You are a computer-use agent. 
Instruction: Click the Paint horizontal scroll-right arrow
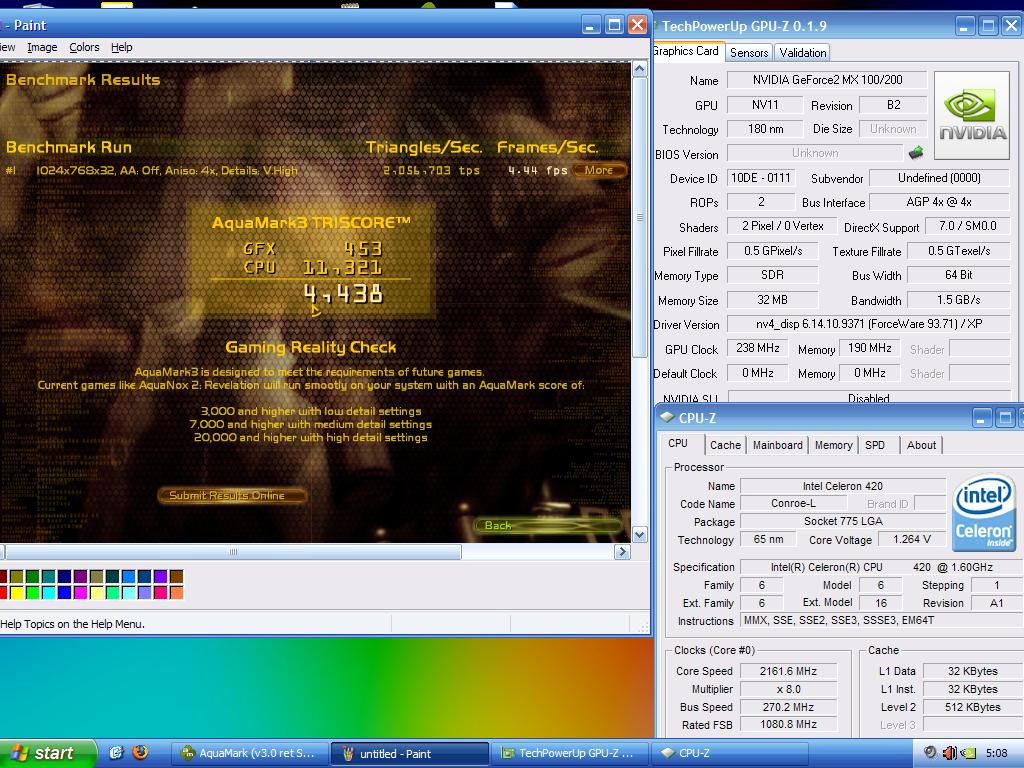[622, 552]
